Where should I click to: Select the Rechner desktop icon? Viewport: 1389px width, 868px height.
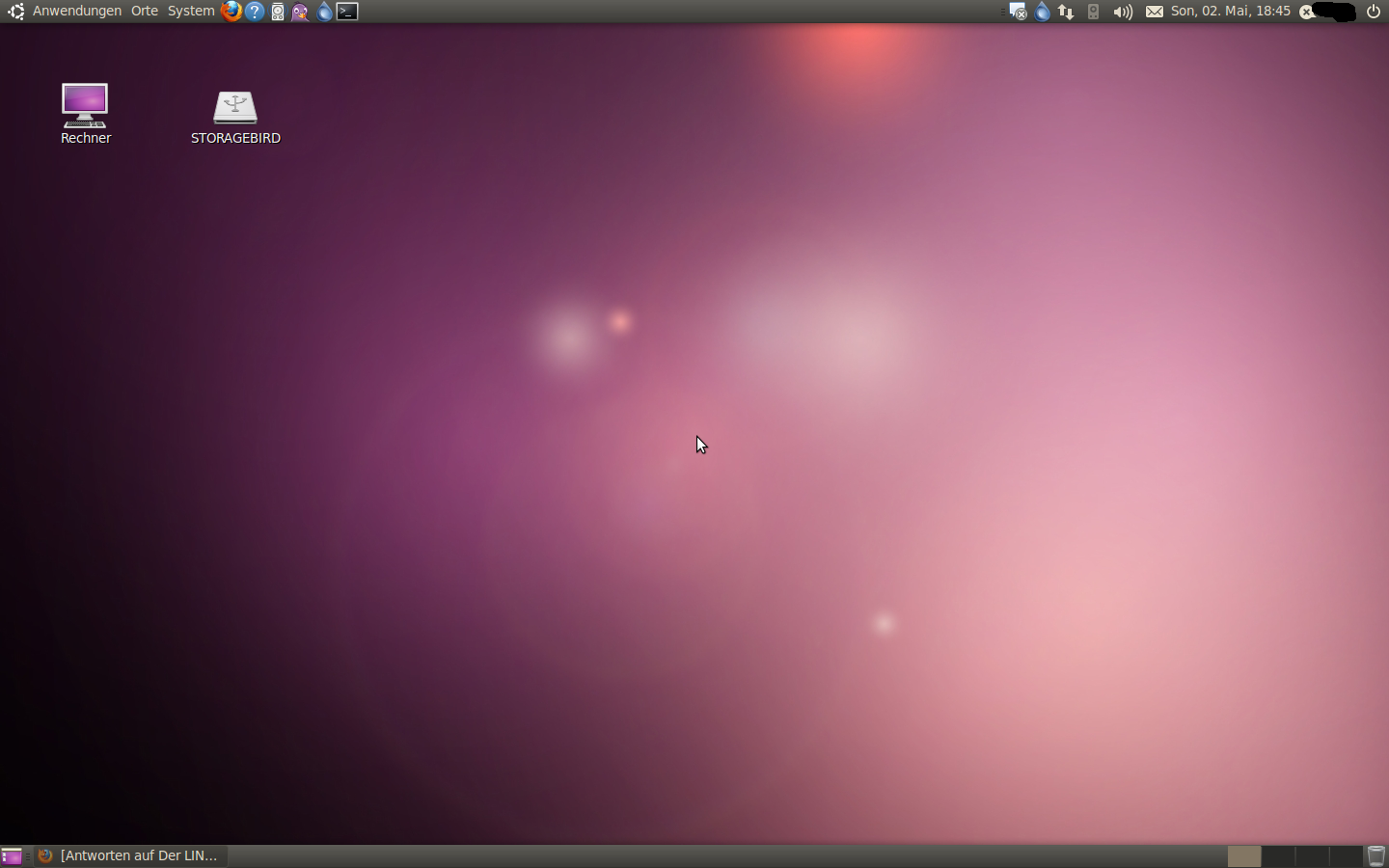click(x=86, y=114)
